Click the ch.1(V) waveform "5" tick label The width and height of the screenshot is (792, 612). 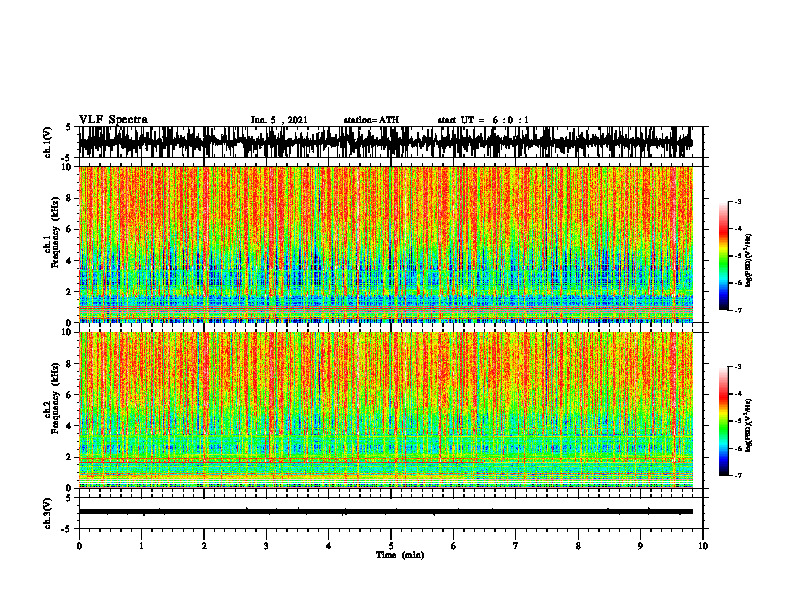(x=69, y=127)
